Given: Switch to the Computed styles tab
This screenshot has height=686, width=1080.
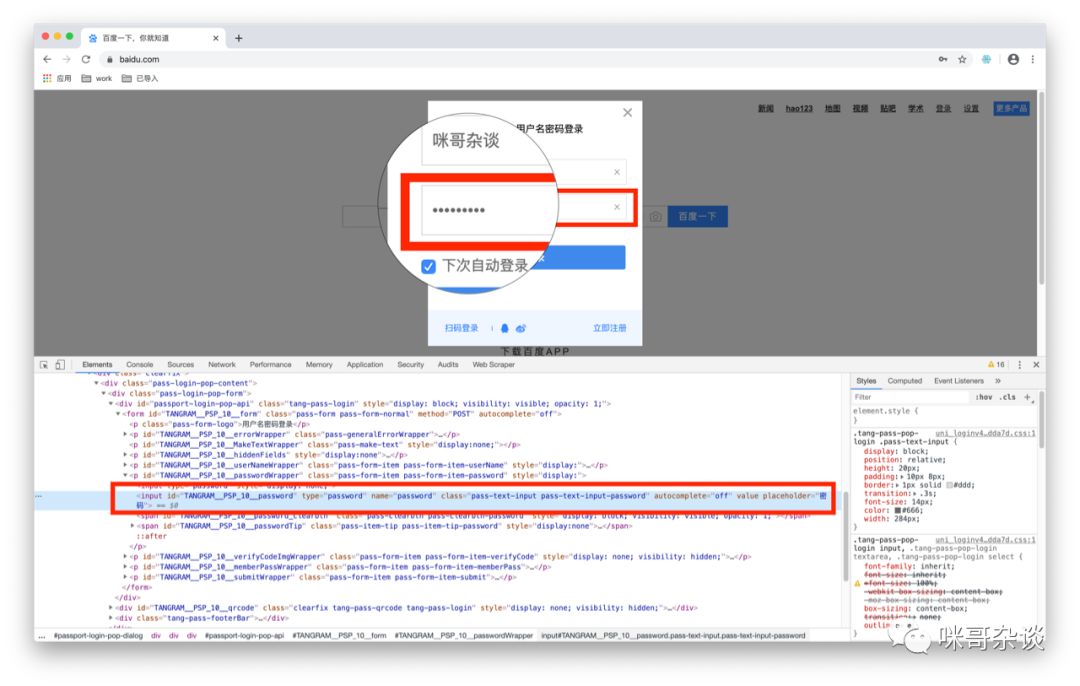Looking at the screenshot, I should click(904, 381).
